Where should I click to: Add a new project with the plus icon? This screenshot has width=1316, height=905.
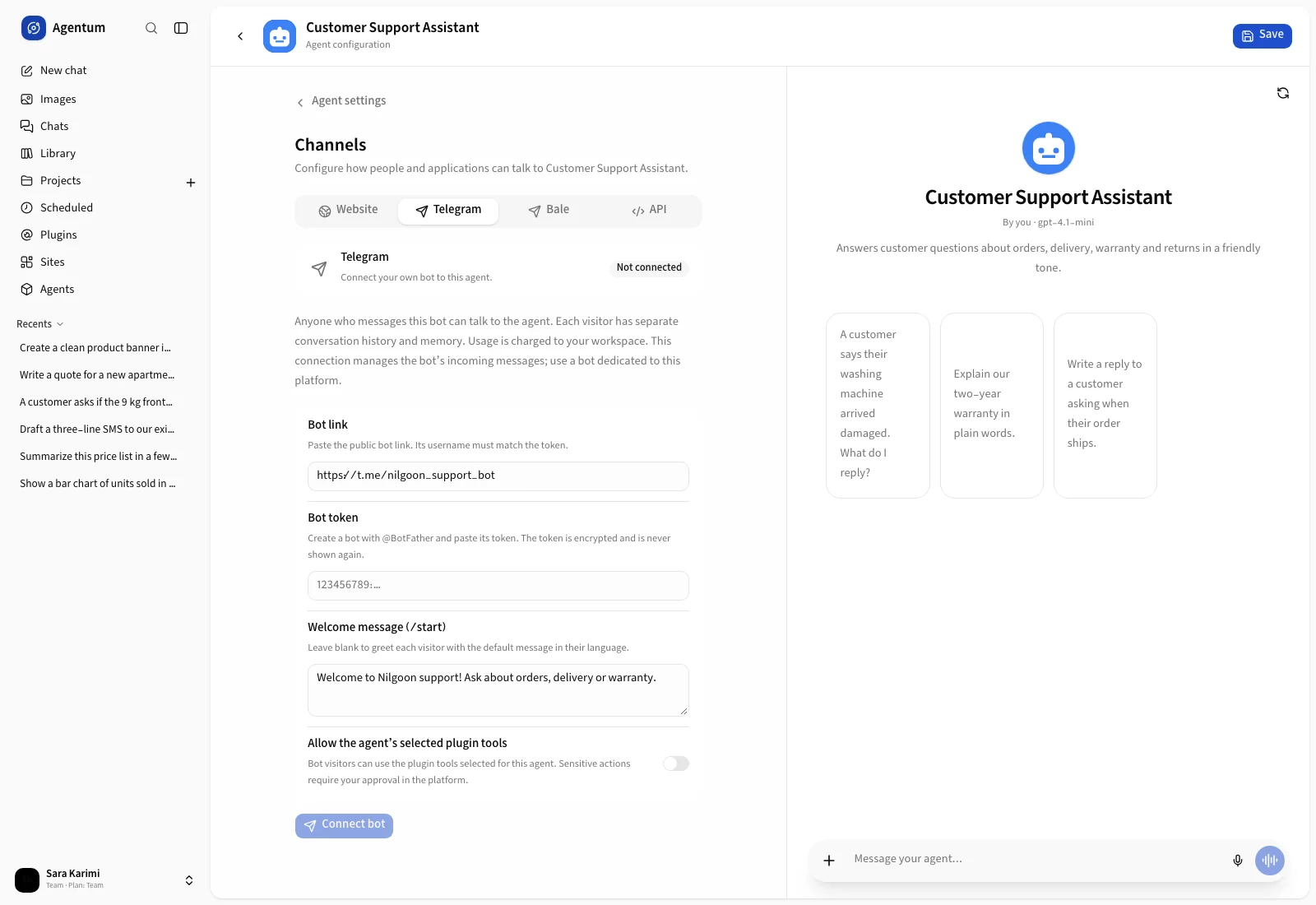[191, 183]
